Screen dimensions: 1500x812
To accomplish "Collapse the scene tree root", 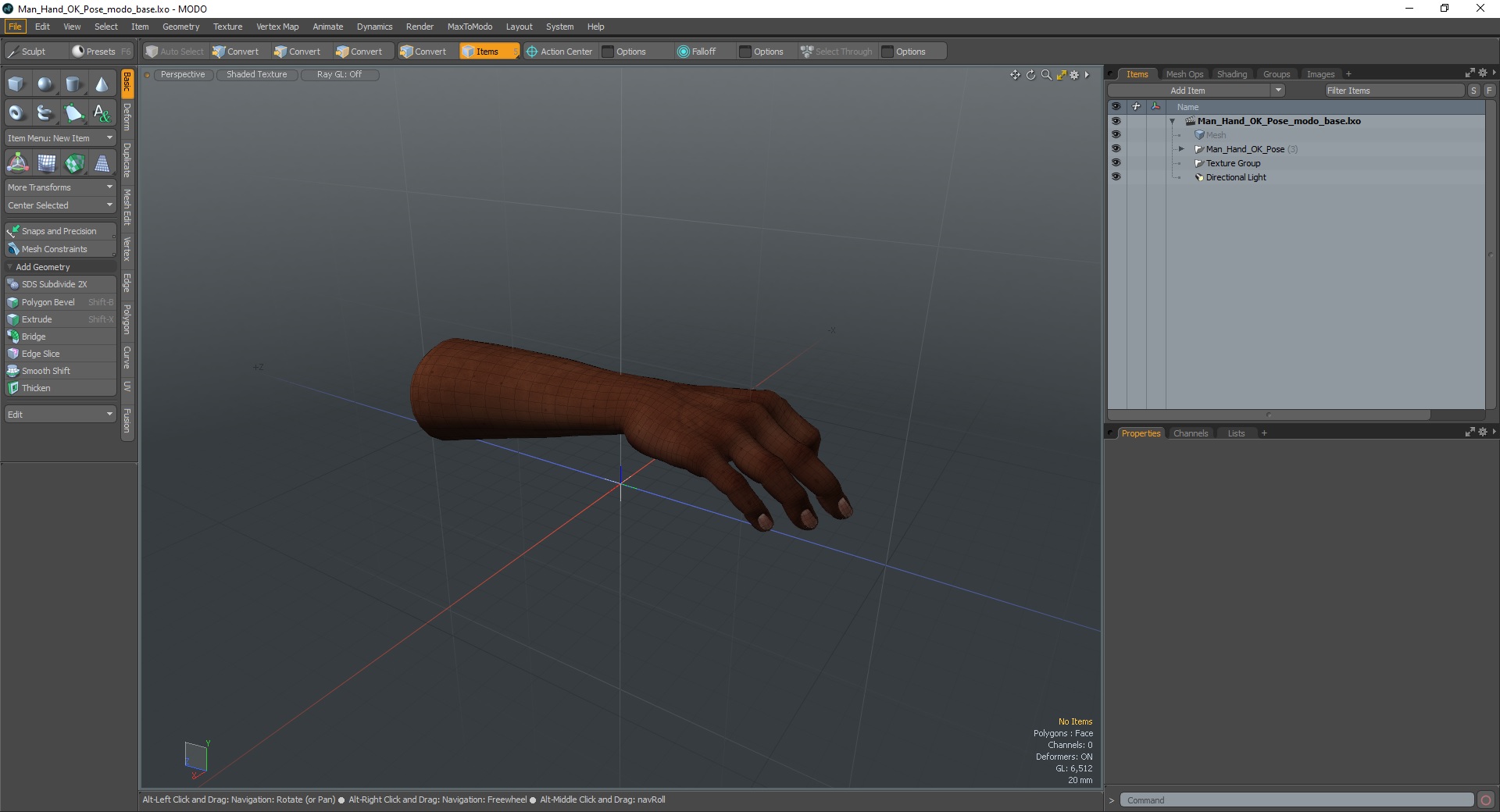I will click(x=1172, y=121).
